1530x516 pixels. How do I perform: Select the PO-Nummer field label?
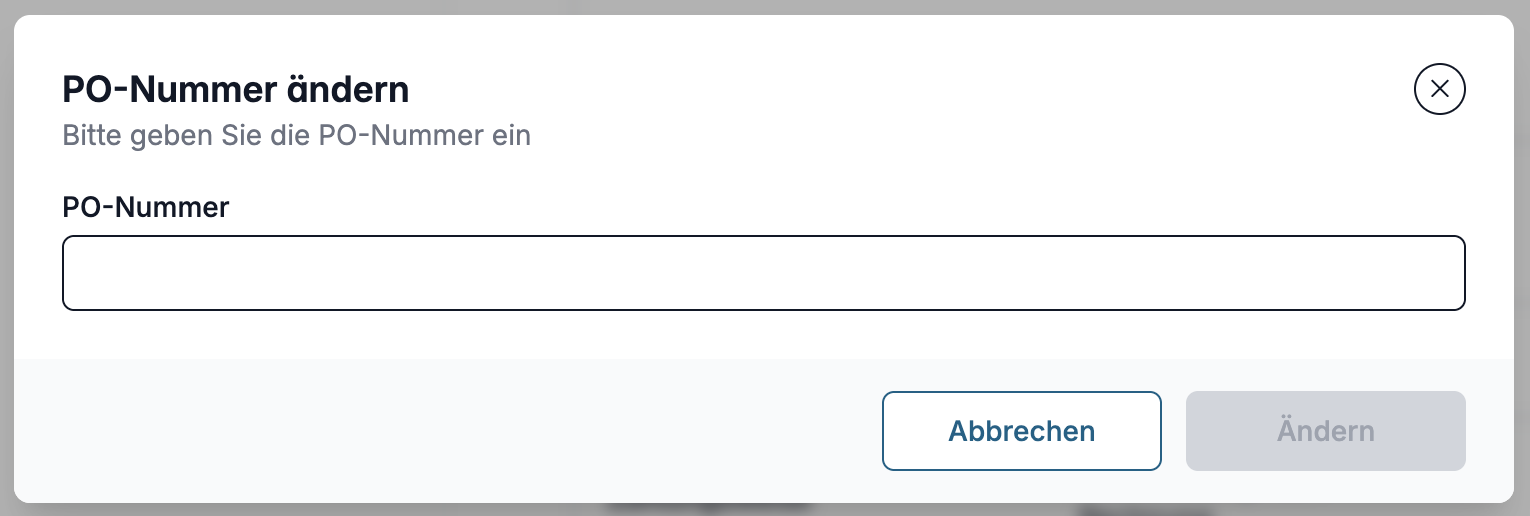[146, 207]
